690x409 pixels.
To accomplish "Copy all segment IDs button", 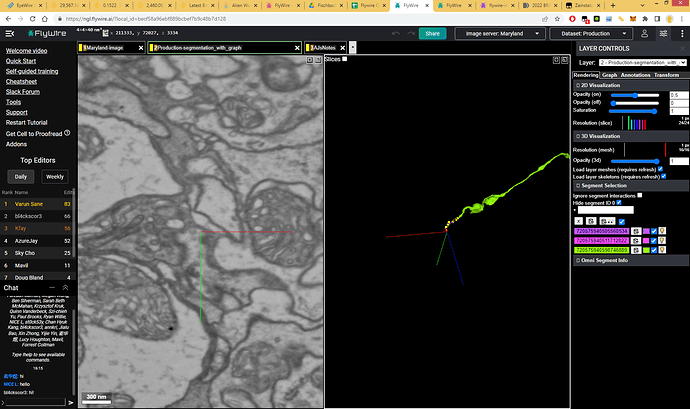I will (591, 221).
